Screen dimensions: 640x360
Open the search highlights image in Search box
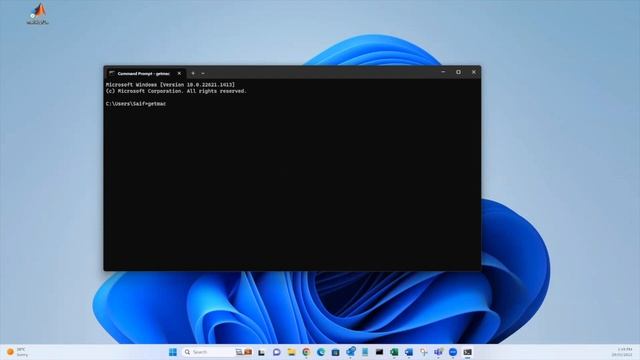coord(244,352)
